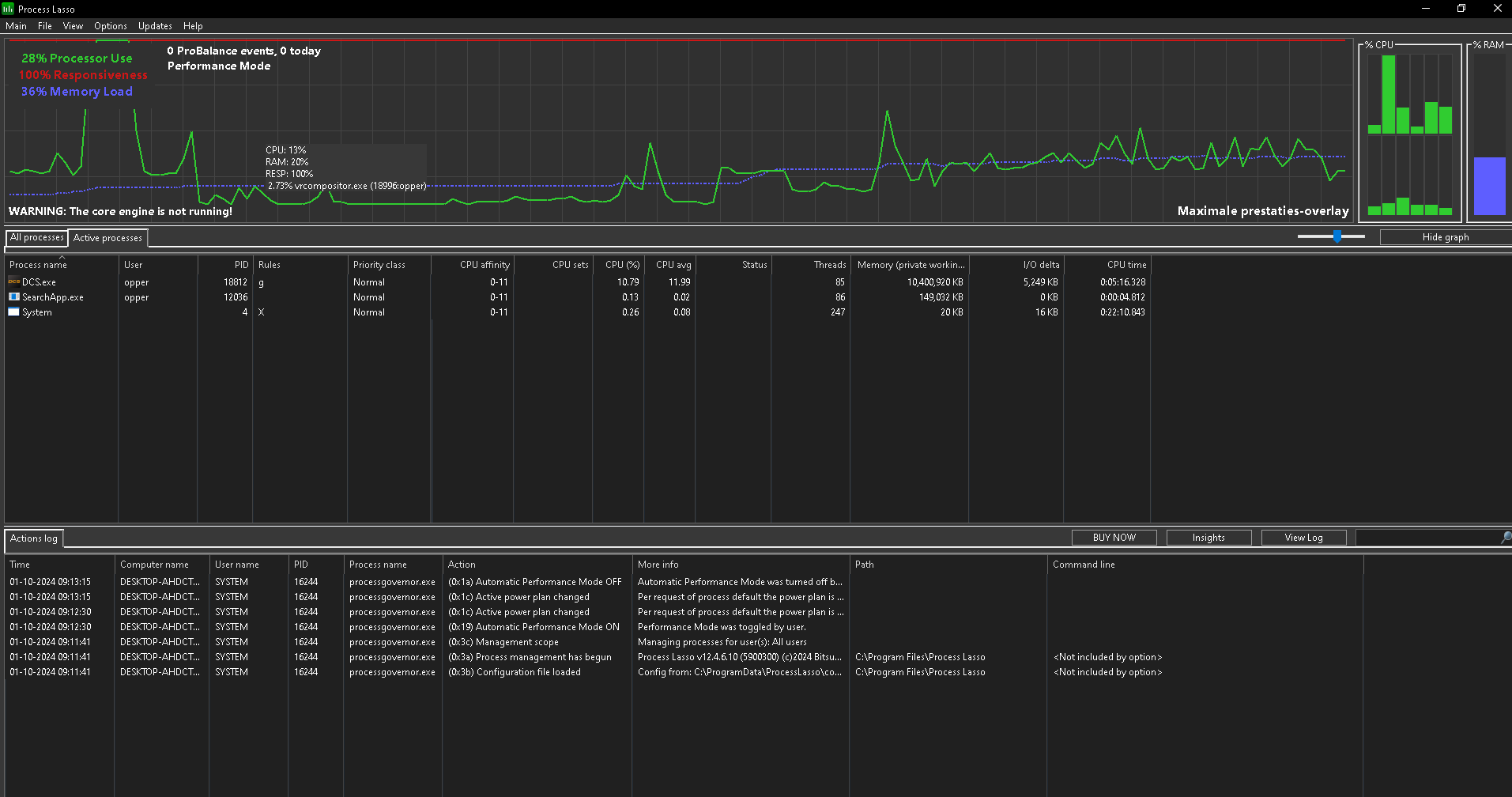Open the Insights button
Viewport: 1512px width, 797px height.
(1208, 538)
